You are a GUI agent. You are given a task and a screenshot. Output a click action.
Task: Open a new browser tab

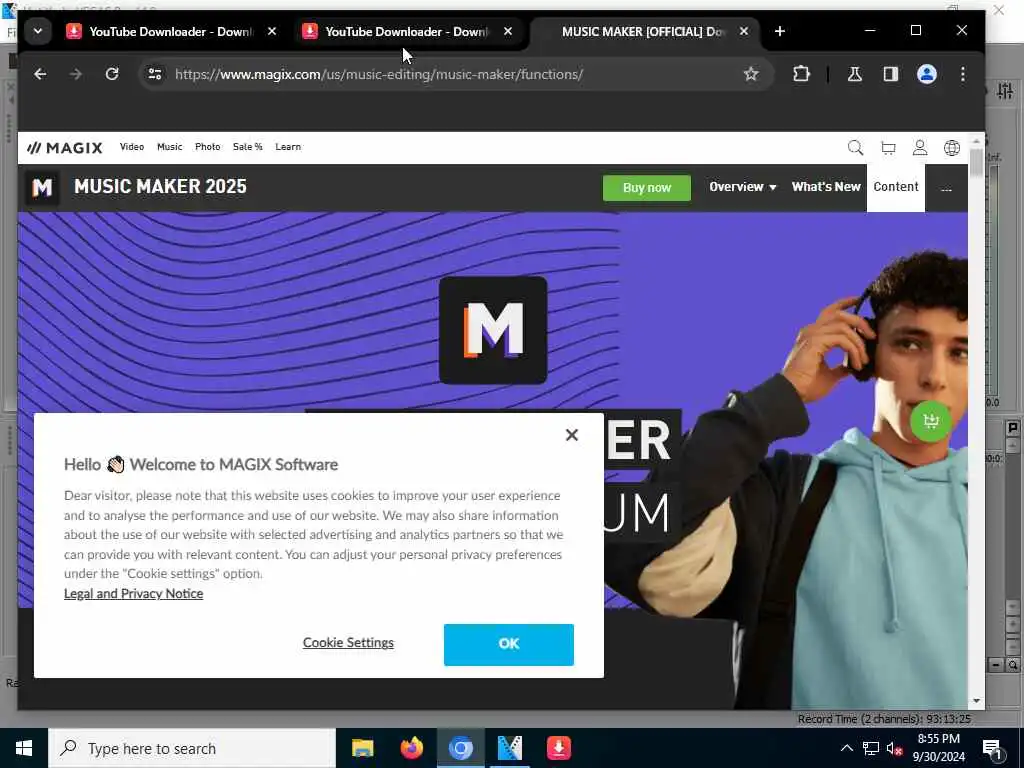(x=780, y=31)
